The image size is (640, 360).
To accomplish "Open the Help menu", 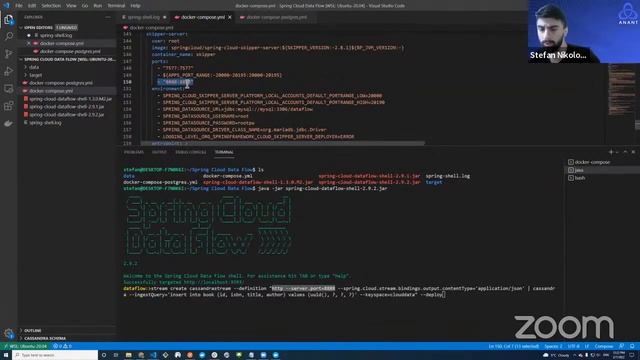I will pyautogui.click(x=136, y=6).
